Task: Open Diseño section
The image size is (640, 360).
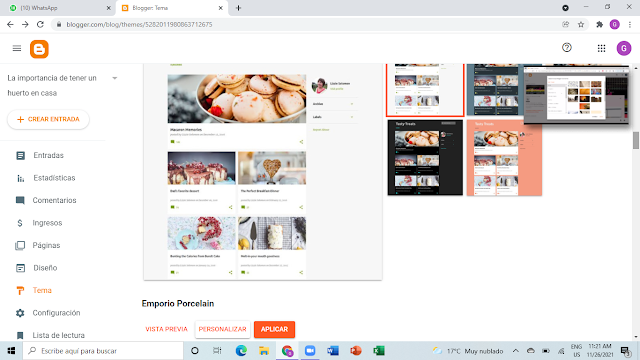Action: tap(45, 268)
